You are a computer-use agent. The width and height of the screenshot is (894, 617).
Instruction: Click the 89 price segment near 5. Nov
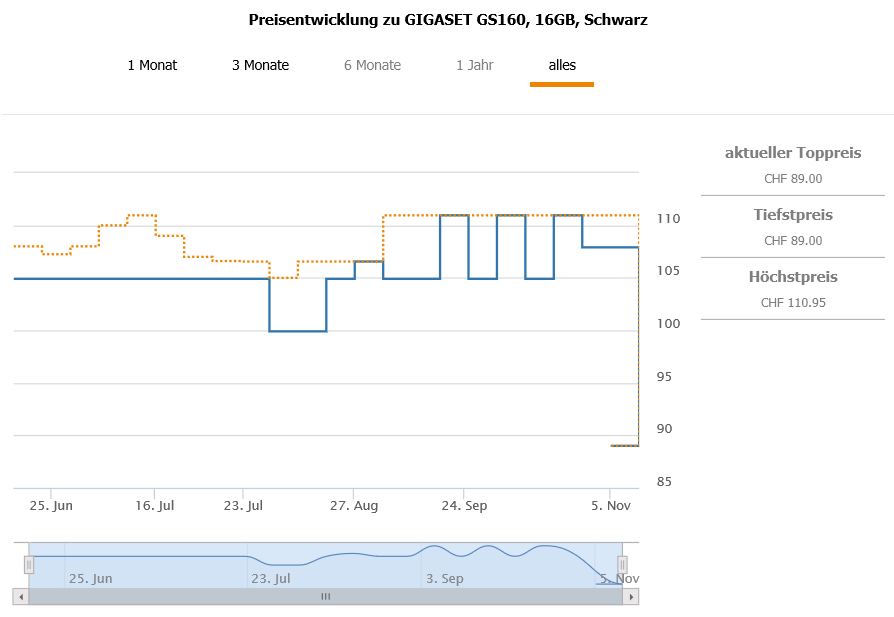pos(624,445)
